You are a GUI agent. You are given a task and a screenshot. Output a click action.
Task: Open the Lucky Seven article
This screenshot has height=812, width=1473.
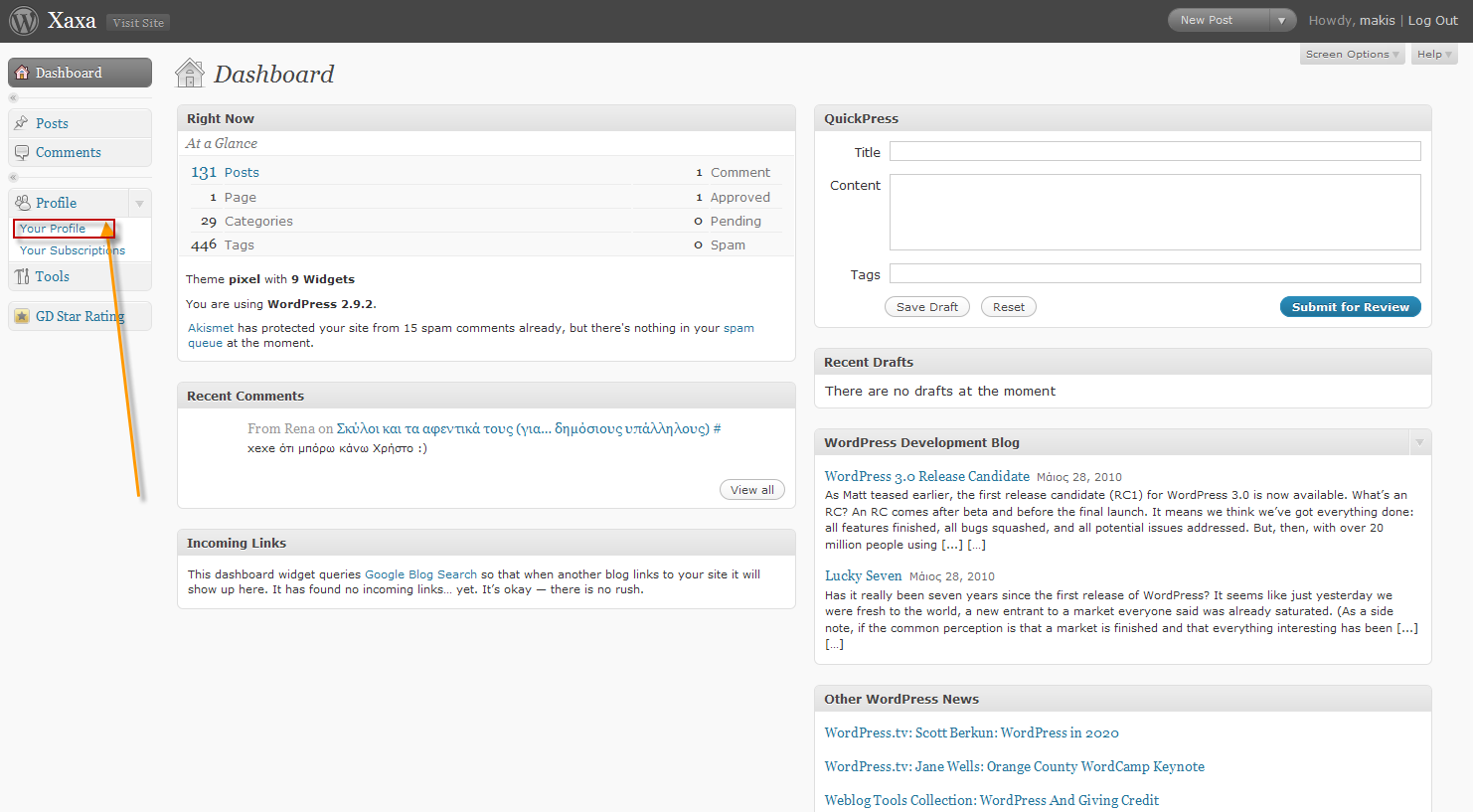863,575
